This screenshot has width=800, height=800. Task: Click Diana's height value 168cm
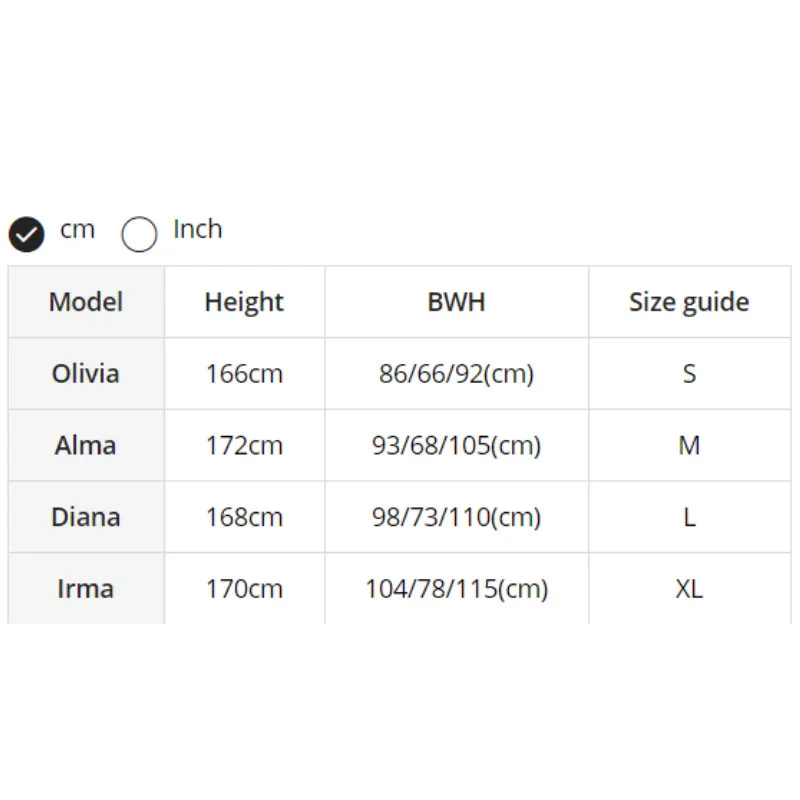(244, 517)
